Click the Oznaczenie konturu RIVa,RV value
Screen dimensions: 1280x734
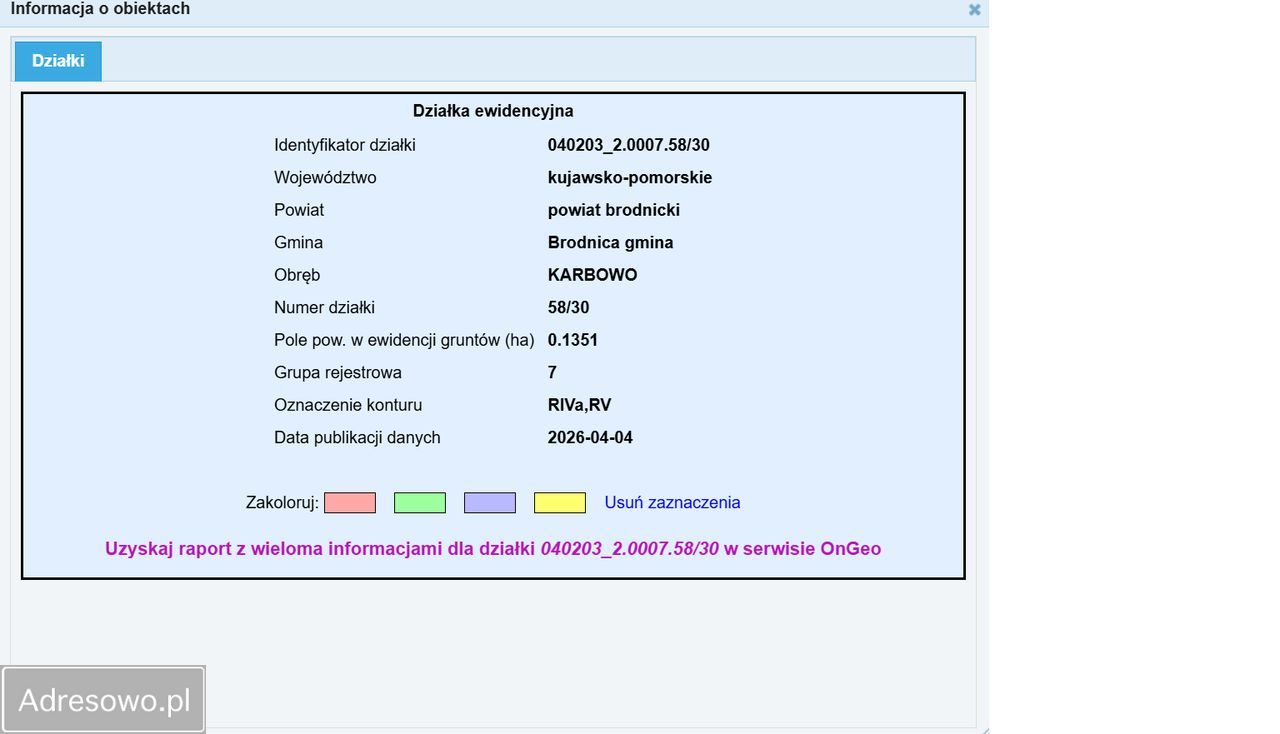(580, 405)
